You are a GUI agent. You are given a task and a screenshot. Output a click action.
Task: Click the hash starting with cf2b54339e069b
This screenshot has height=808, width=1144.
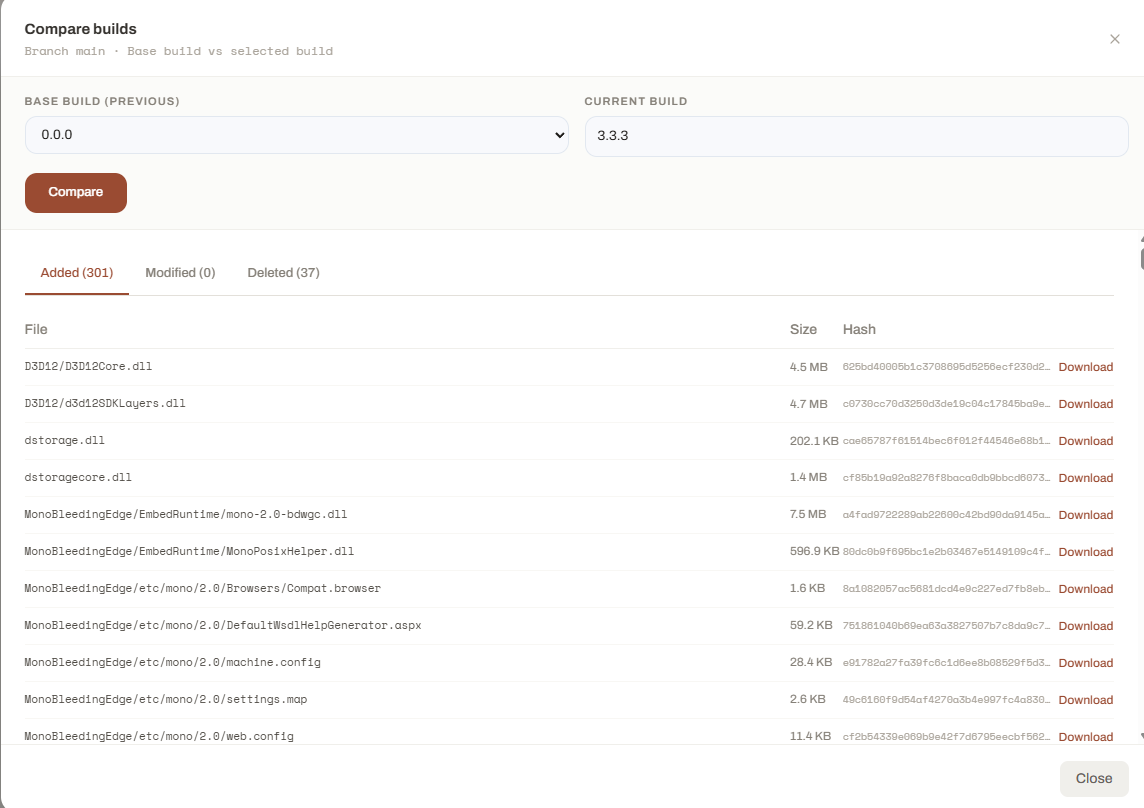pyautogui.click(x=946, y=736)
